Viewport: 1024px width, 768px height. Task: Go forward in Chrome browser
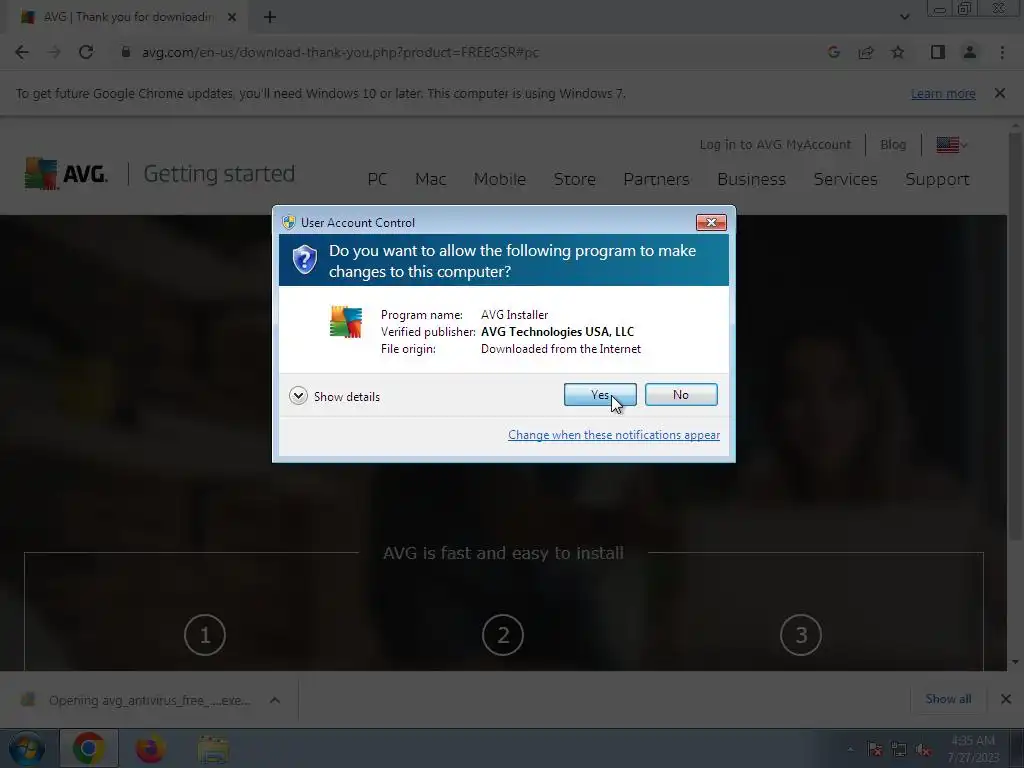tap(54, 52)
